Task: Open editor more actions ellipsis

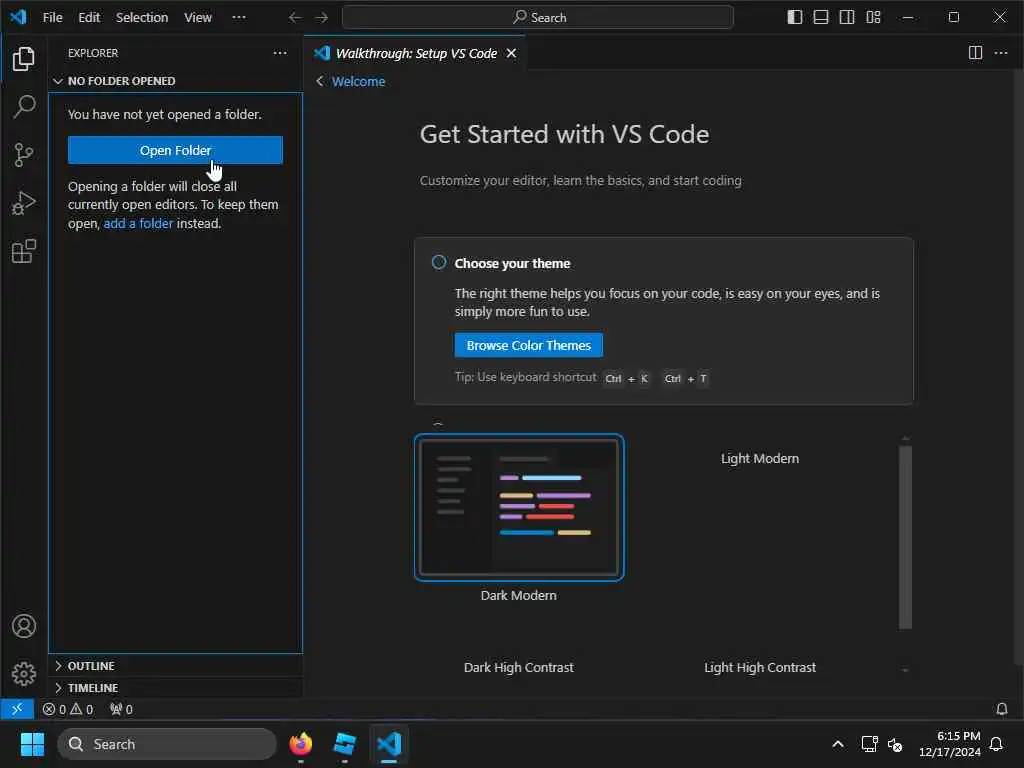Action: coord(1000,53)
